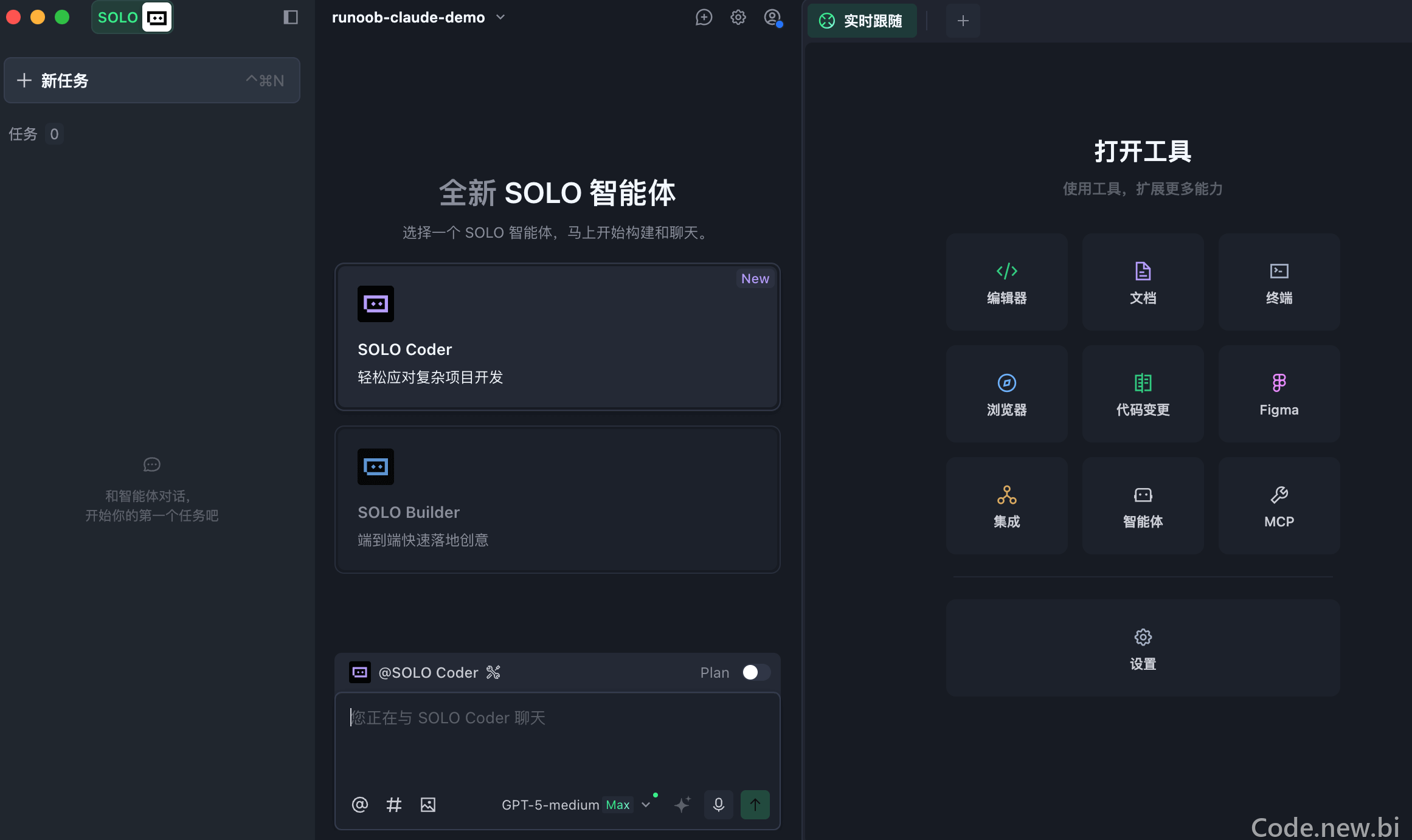Open the 编辑器 editor tool

[1007, 282]
